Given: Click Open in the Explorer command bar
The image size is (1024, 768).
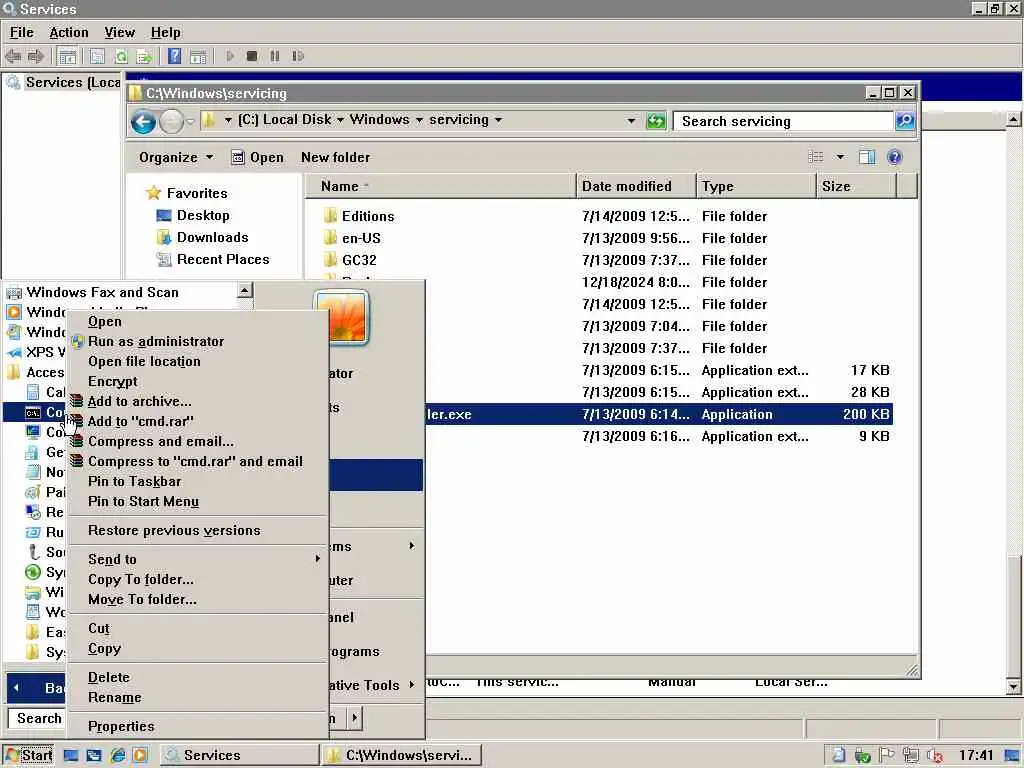Looking at the screenshot, I should [x=258, y=157].
